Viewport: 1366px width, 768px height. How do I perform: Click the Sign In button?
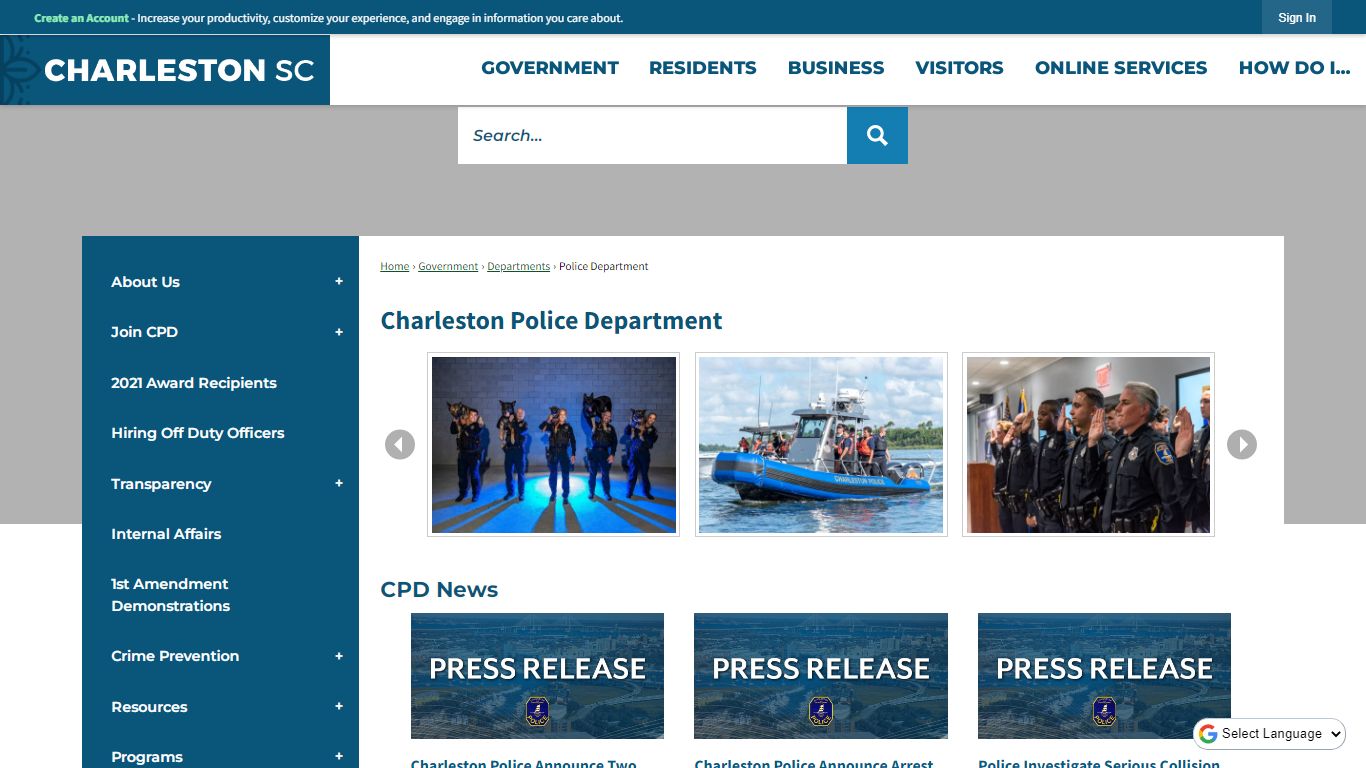click(1297, 17)
